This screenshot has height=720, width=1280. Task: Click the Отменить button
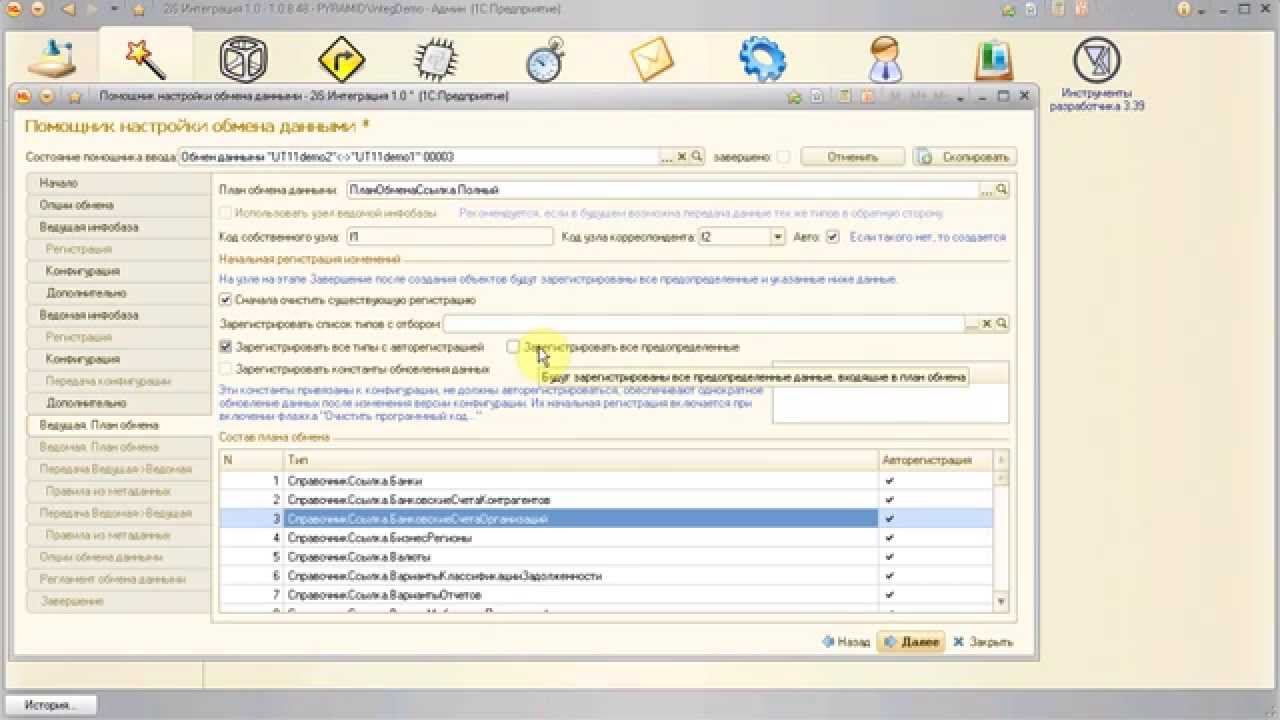[x=852, y=157]
